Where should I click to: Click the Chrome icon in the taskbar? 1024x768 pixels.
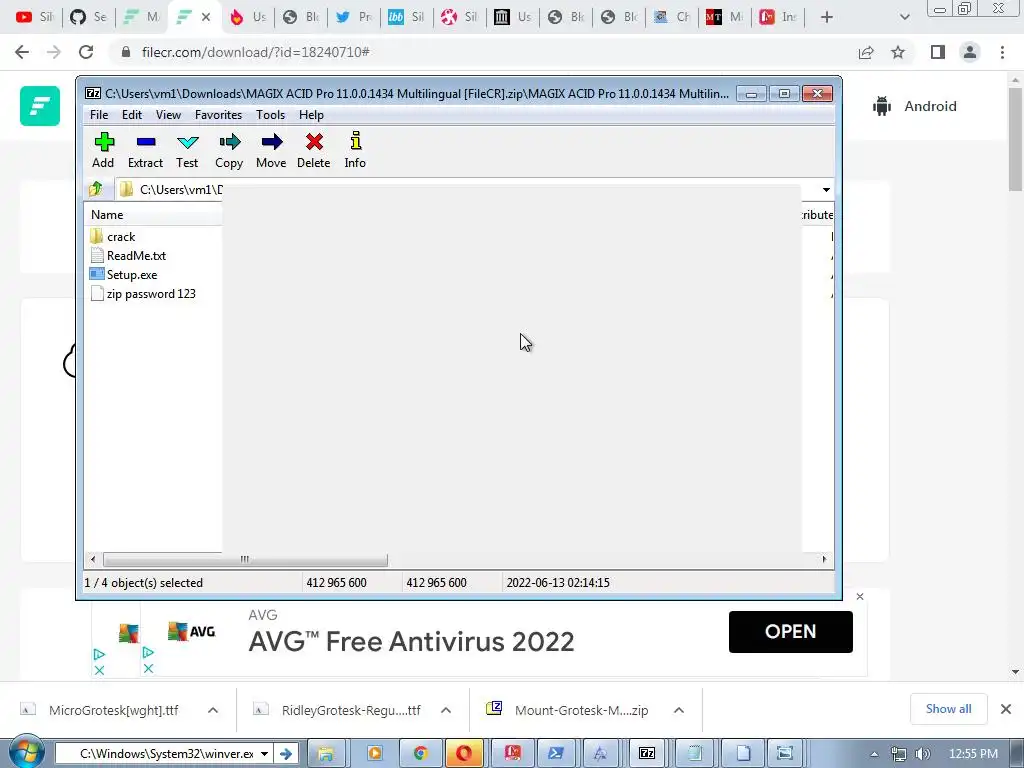420,754
